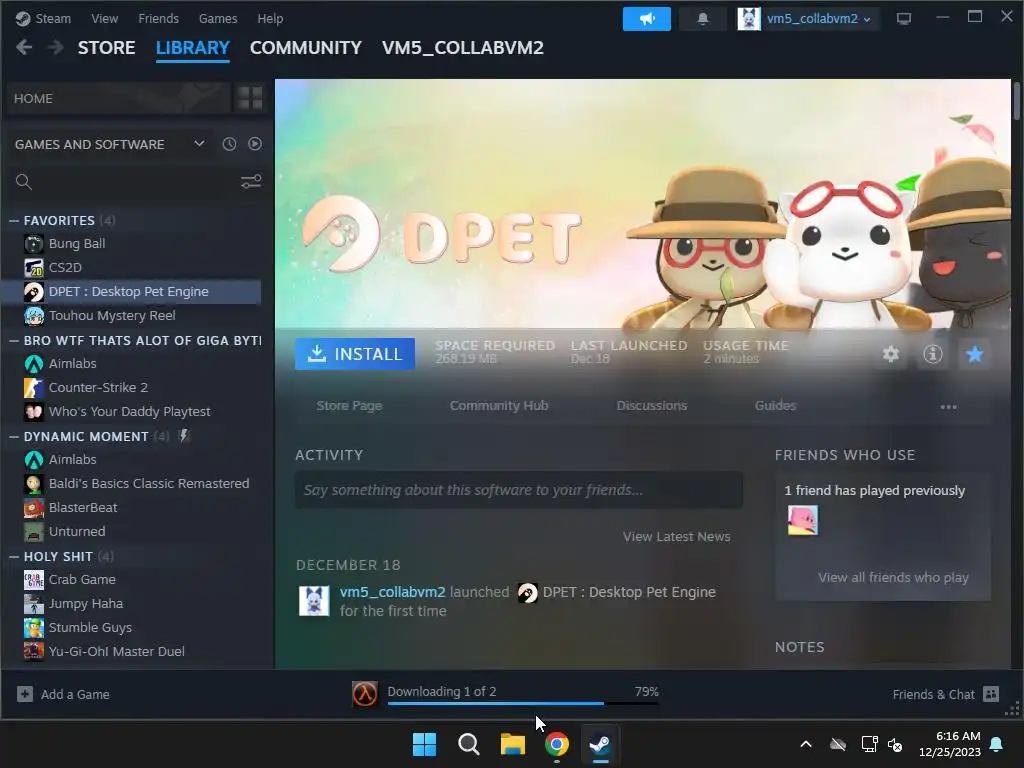
Task: Collapse the HOLY SHIT category
Action: 14,556
